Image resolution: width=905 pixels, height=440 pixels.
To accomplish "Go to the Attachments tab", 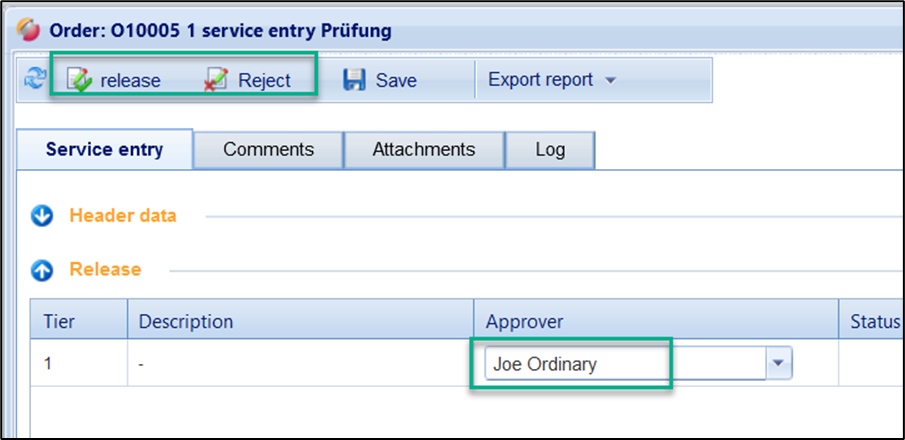I will pyautogui.click(x=423, y=150).
